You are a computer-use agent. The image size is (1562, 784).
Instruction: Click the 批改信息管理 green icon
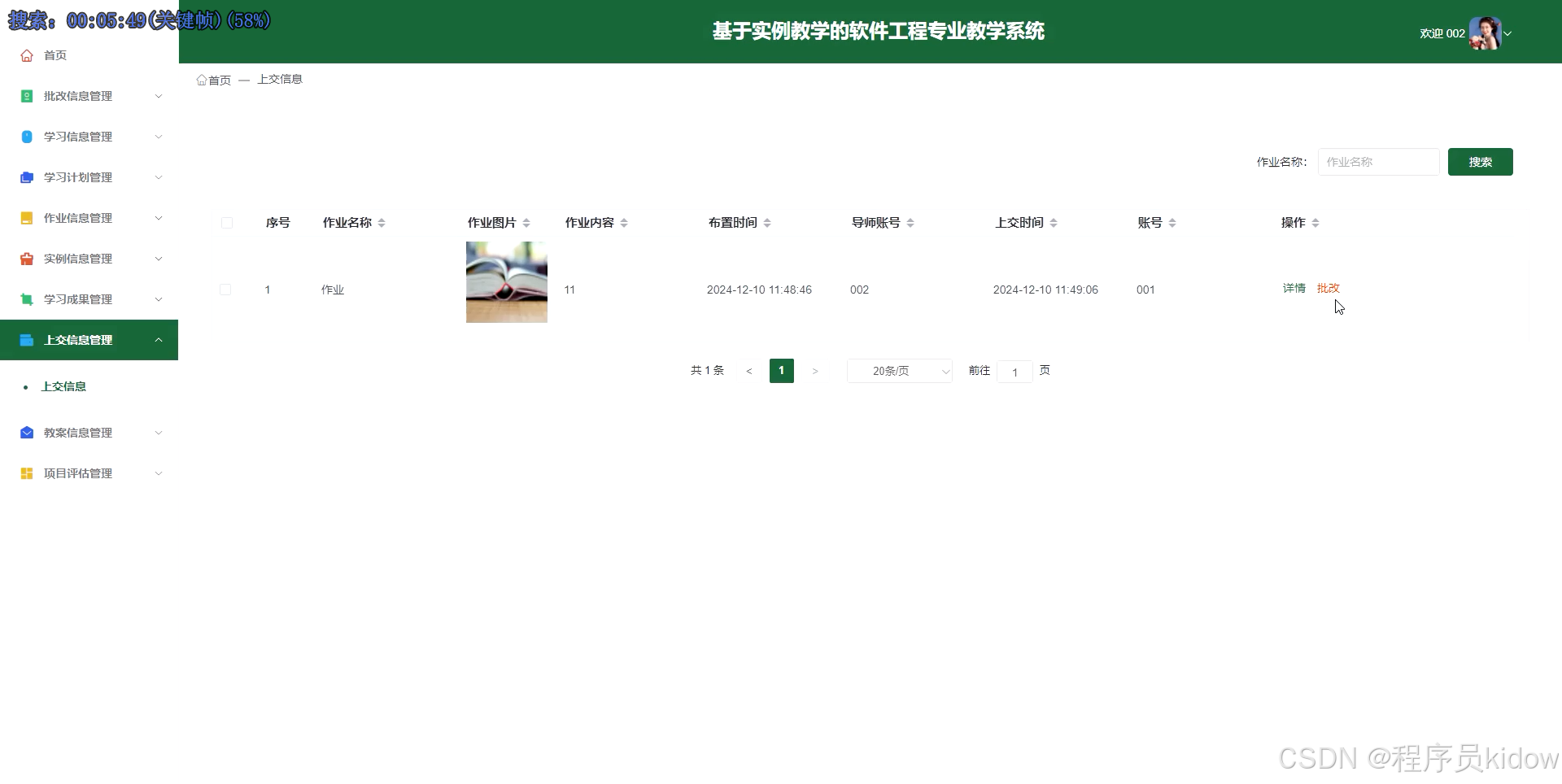[x=27, y=96]
